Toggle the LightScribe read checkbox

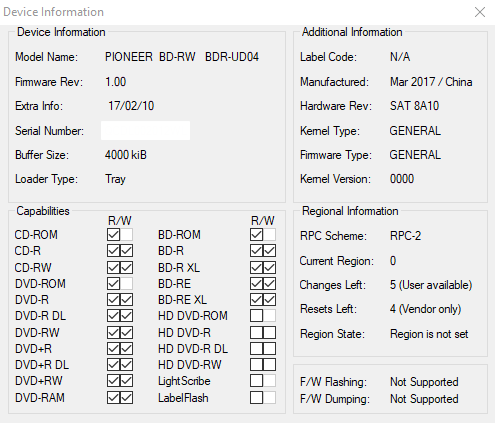[x=256, y=381]
